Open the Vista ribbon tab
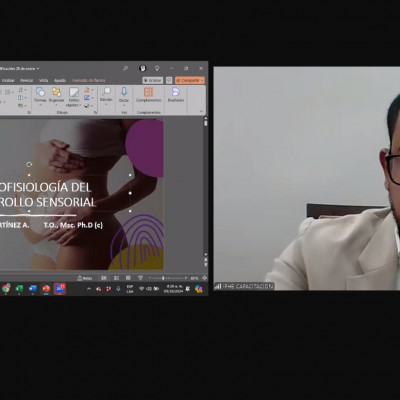 pos(43,80)
